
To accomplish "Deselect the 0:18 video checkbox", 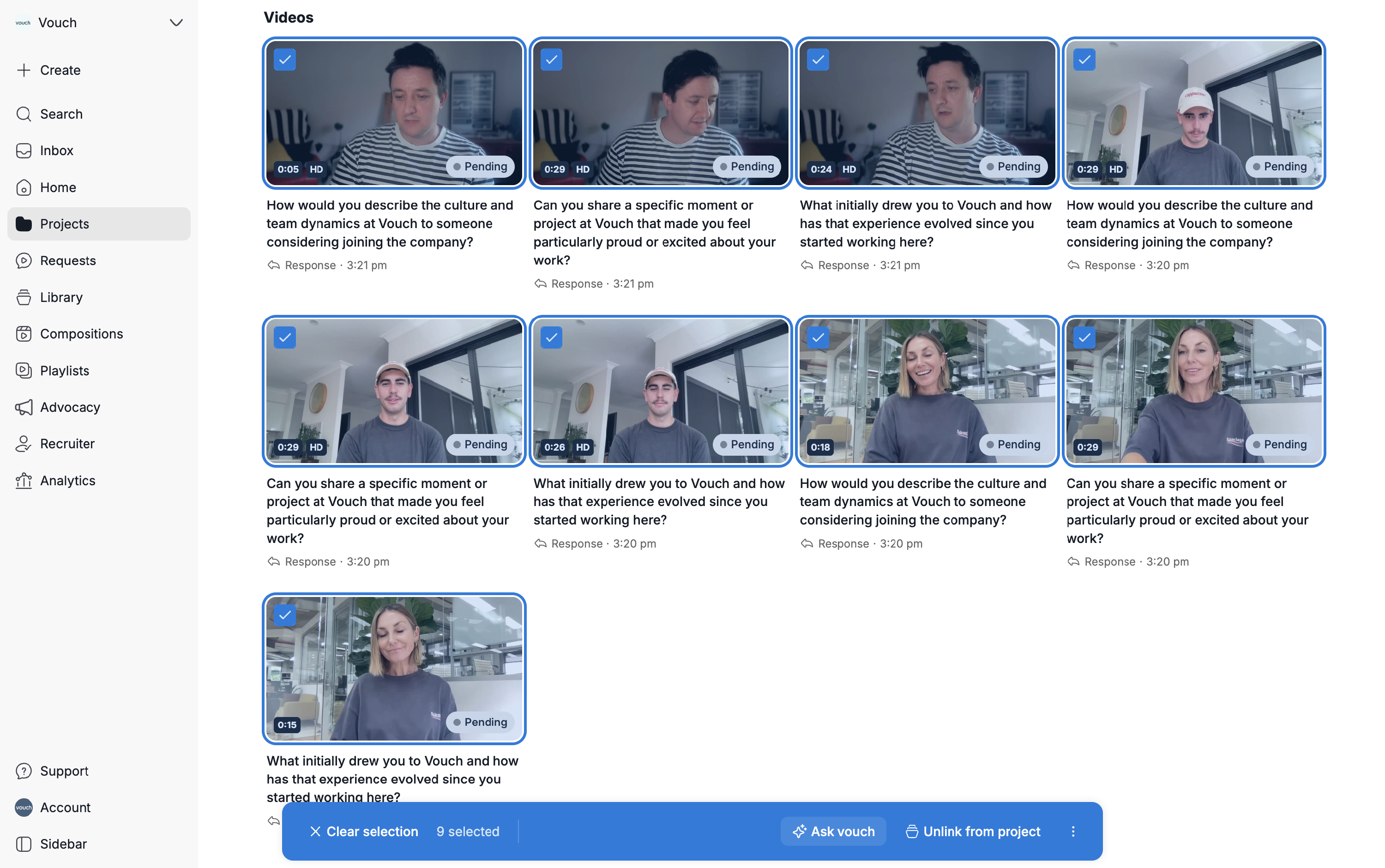I will click(817, 338).
